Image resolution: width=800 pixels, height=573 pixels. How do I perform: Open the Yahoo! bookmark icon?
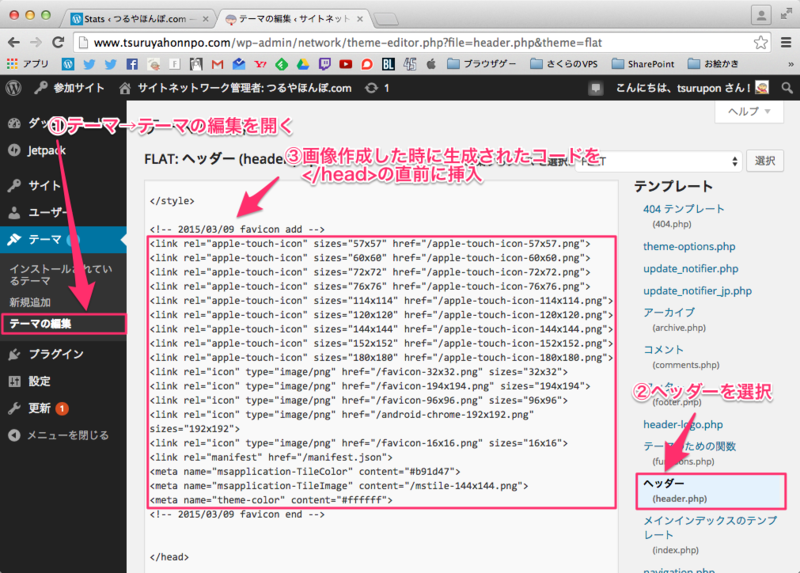[x=260, y=64]
